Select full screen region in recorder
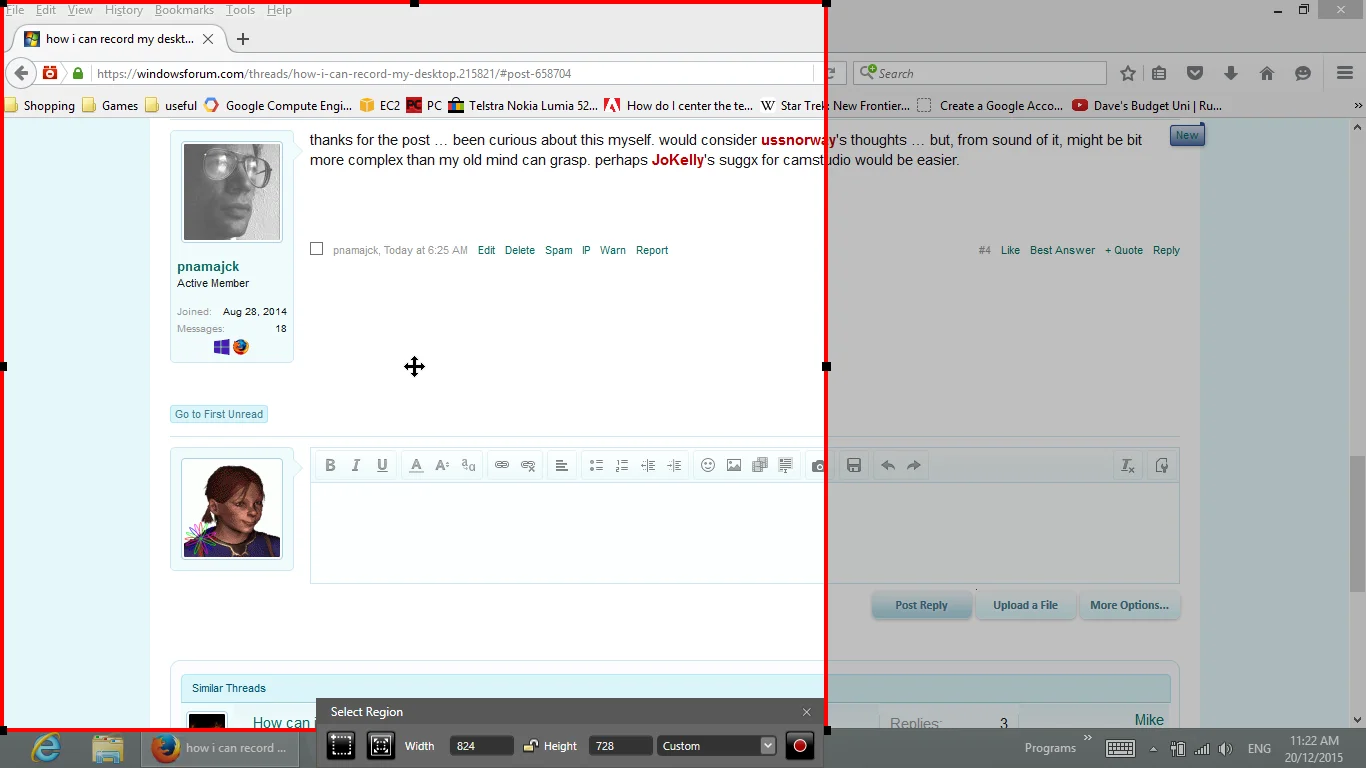 tap(381, 746)
